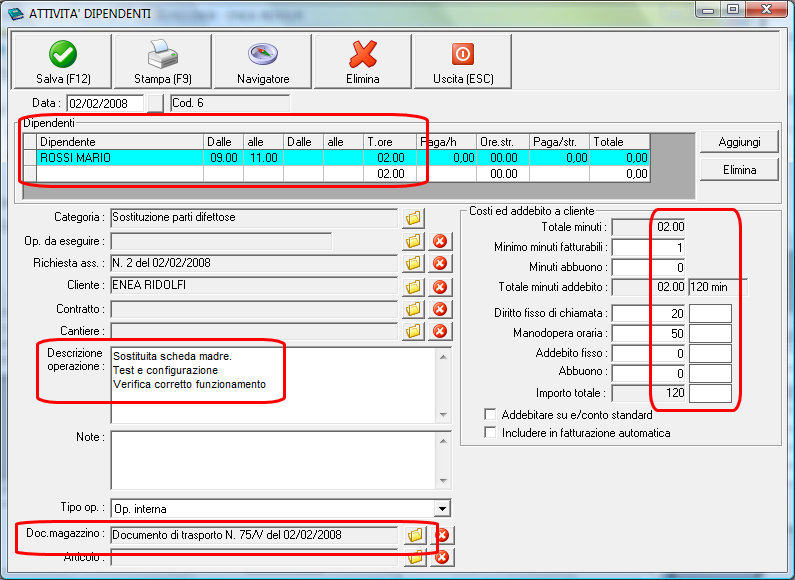Click the Totale column header
Image resolution: width=795 pixels, height=580 pixels.
pos(620,142)
